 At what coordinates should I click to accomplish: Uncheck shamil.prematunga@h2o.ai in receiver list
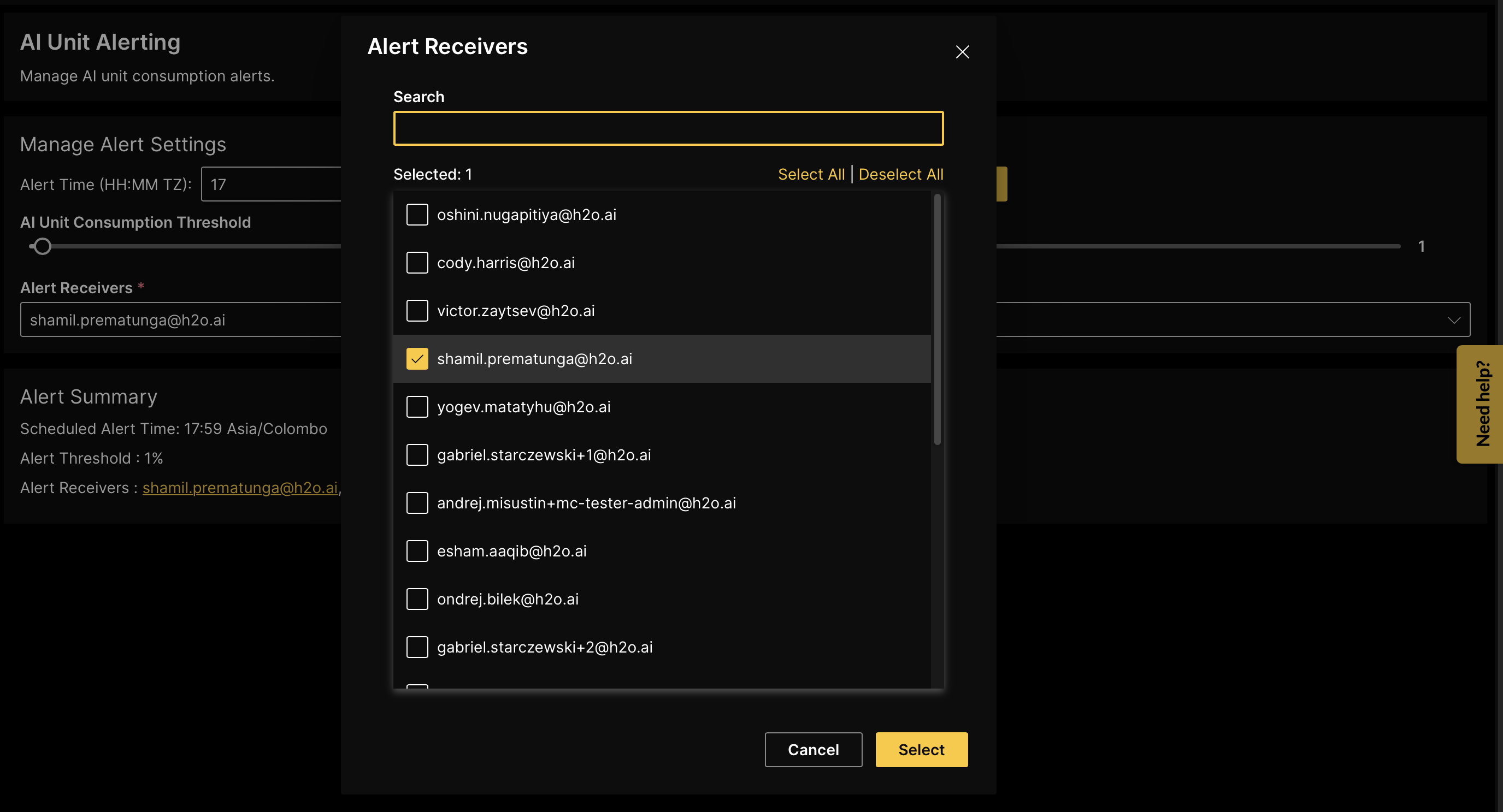(x=417, y=358)
